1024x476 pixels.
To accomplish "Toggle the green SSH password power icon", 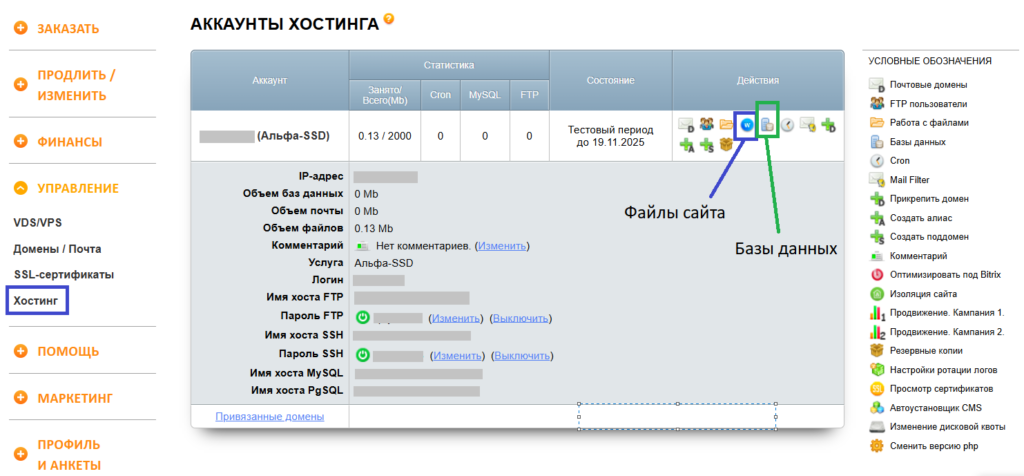I will [x=363, y=355].
